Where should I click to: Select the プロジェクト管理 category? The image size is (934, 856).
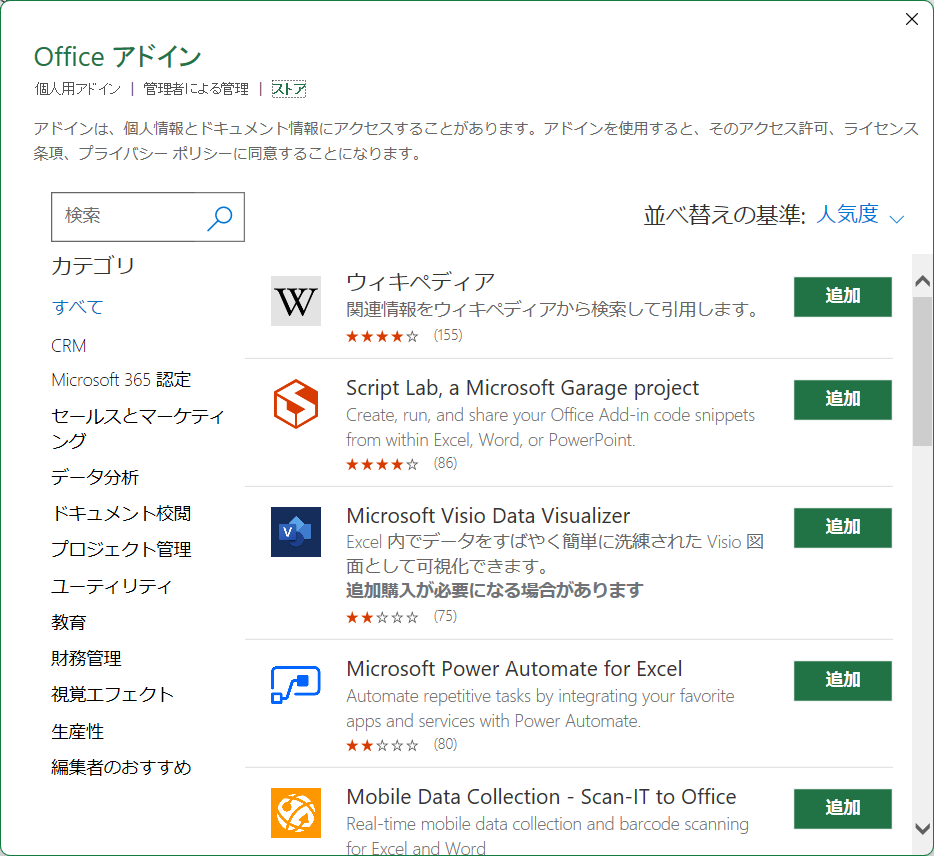[121, 549]
